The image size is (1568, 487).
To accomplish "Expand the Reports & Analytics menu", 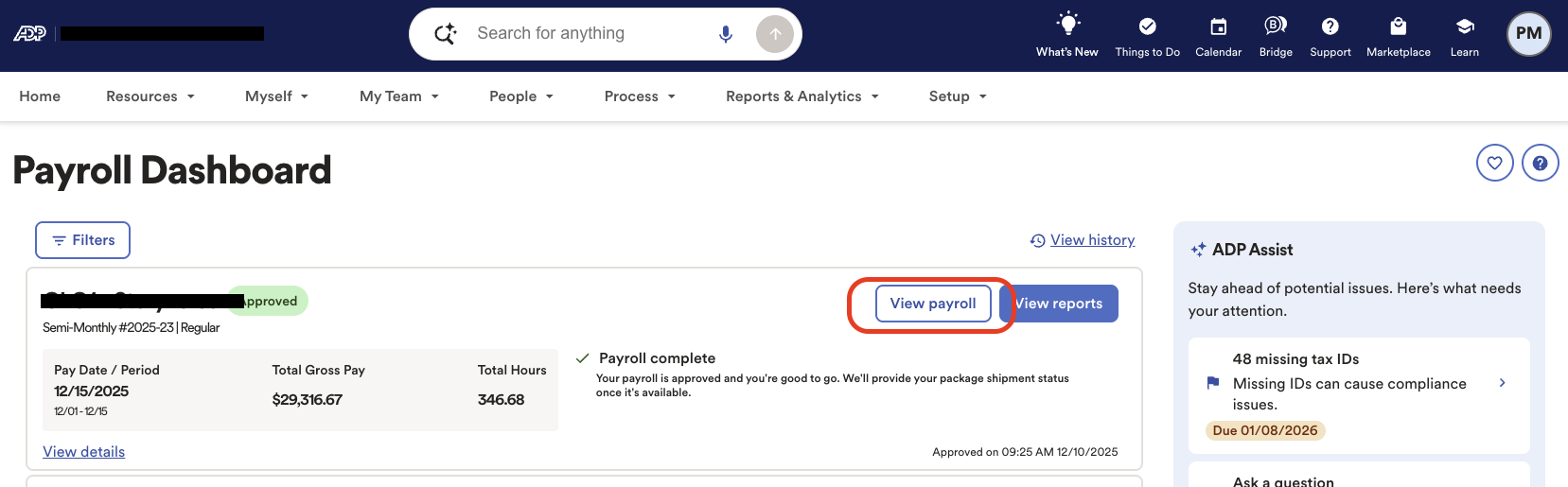I will pyautogui.click(x=802, y=96).
